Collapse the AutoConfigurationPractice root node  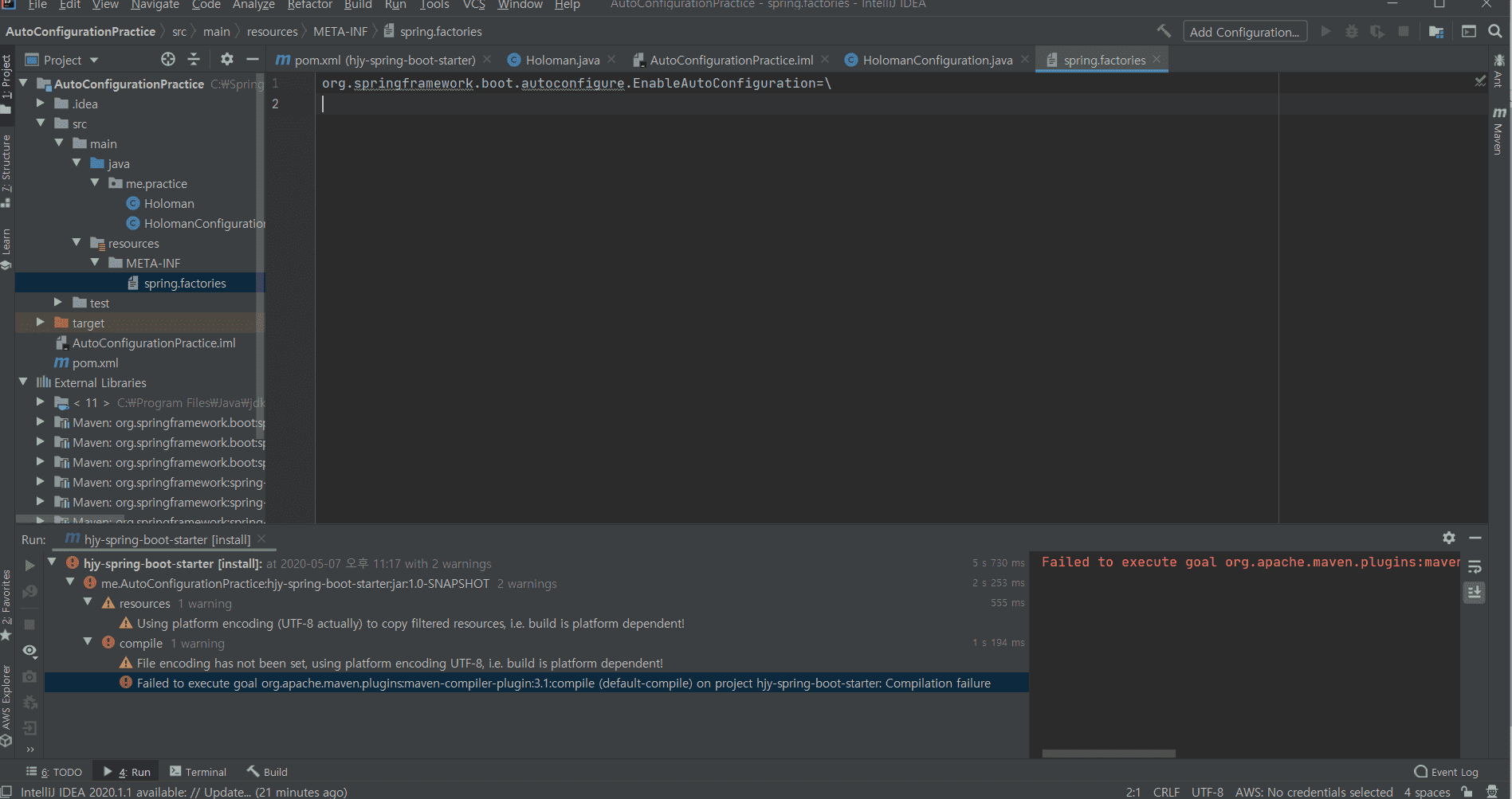click(x=23, y=83)
